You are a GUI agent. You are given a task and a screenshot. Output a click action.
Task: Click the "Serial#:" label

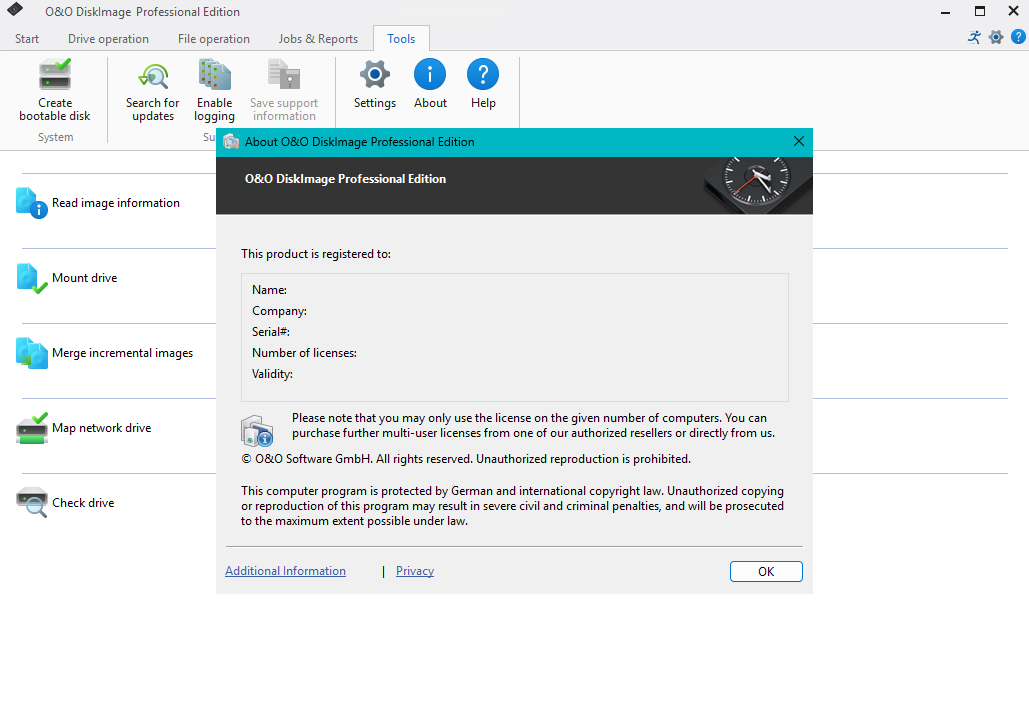[271, 332]
